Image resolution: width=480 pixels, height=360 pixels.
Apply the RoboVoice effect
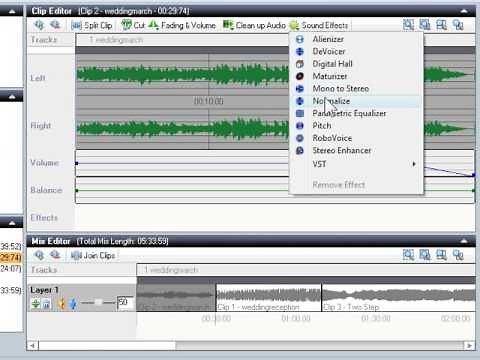(356, 138)
